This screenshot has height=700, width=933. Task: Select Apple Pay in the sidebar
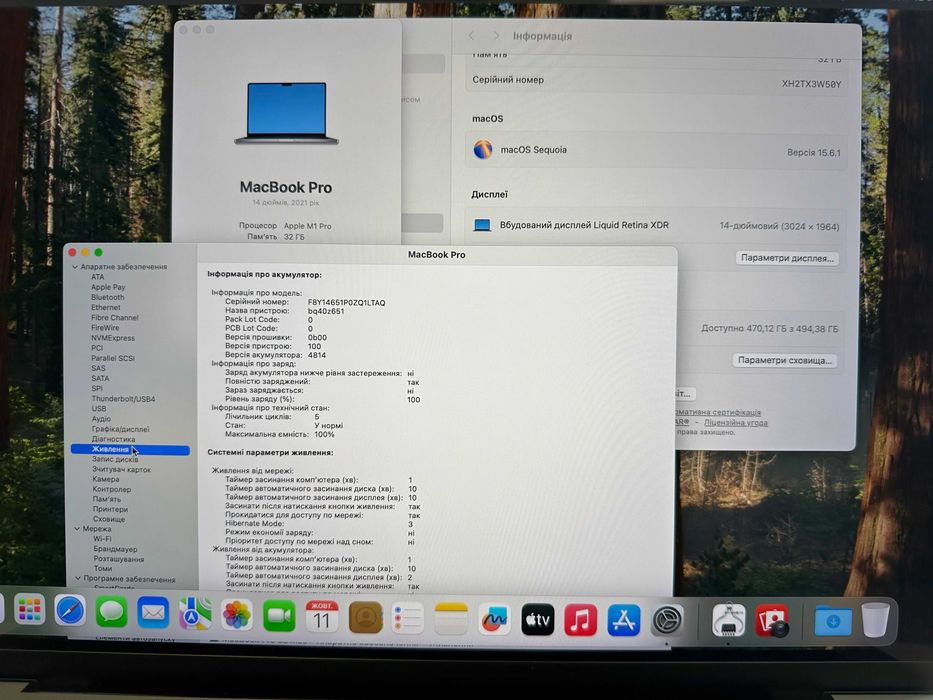point(108,287)
